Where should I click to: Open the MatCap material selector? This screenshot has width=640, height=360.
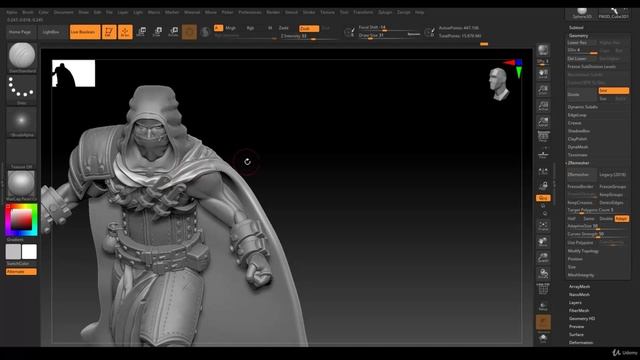(x=21, y=184)
